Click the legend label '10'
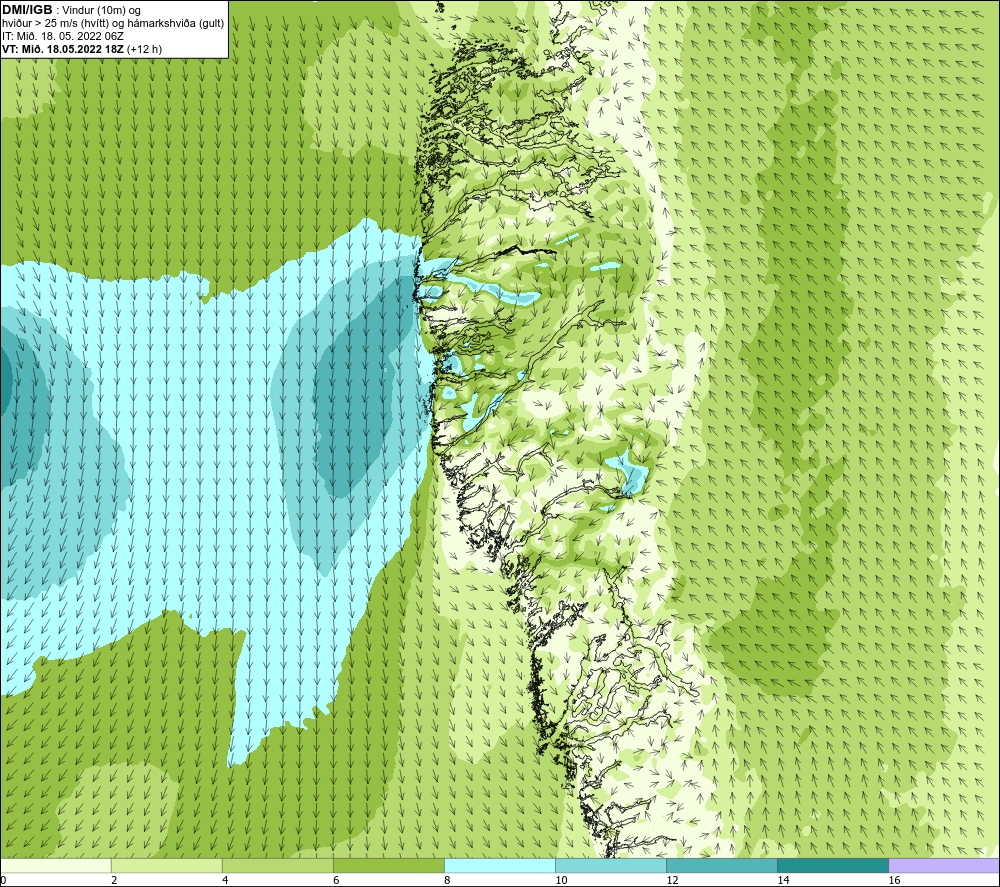This screenshot has width=1000, height=887. [561, 880]
